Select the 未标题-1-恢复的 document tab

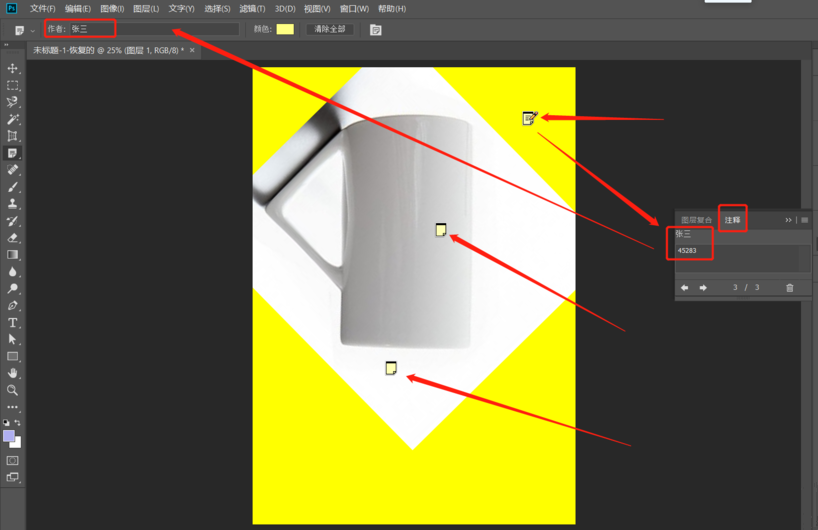(109, 50)
